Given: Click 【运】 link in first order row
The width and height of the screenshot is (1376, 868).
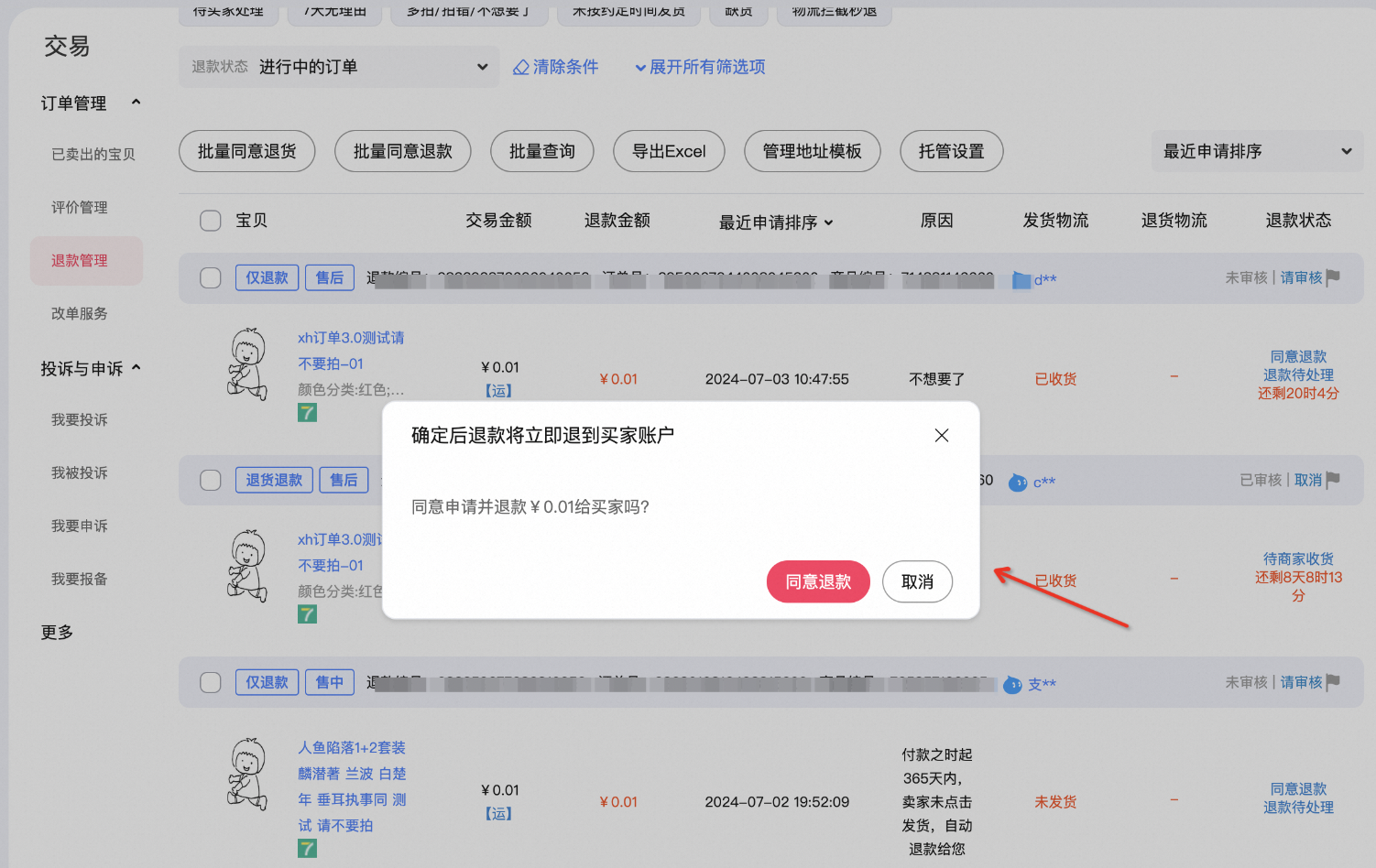Looking at the screenshot, I should (x=498, y=391).
